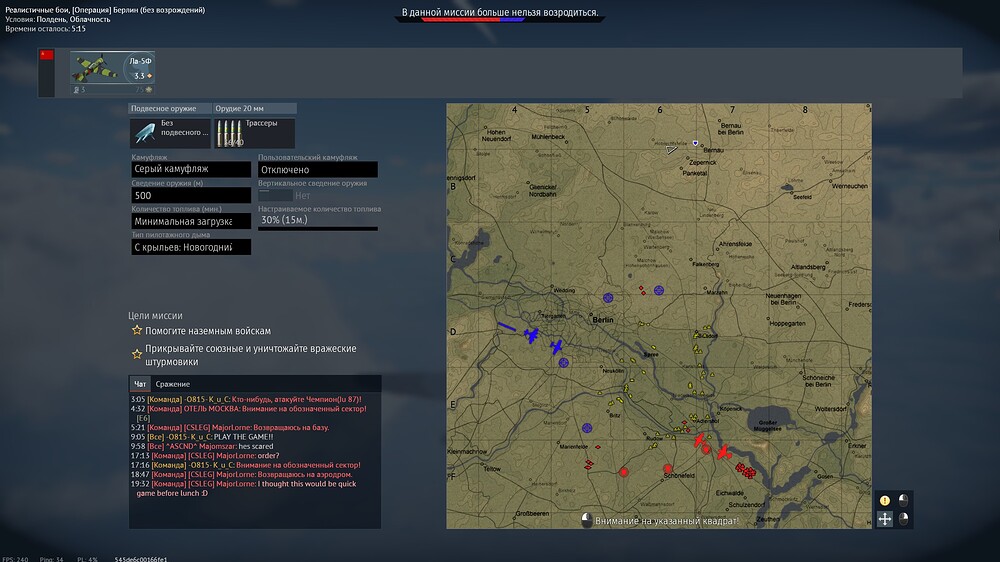Click the lower mouse-button hint icon
The image size is (1000, 562).
(903, 518)
